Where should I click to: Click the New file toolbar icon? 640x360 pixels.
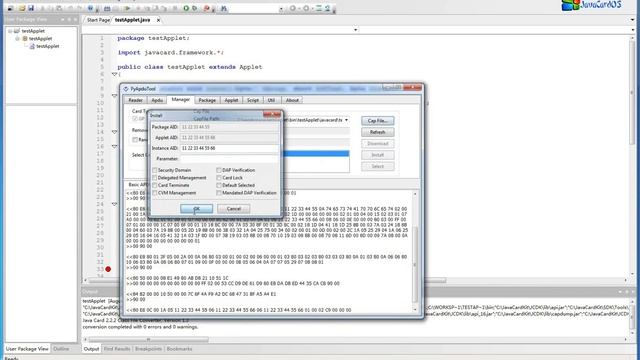tap(11, 8)
